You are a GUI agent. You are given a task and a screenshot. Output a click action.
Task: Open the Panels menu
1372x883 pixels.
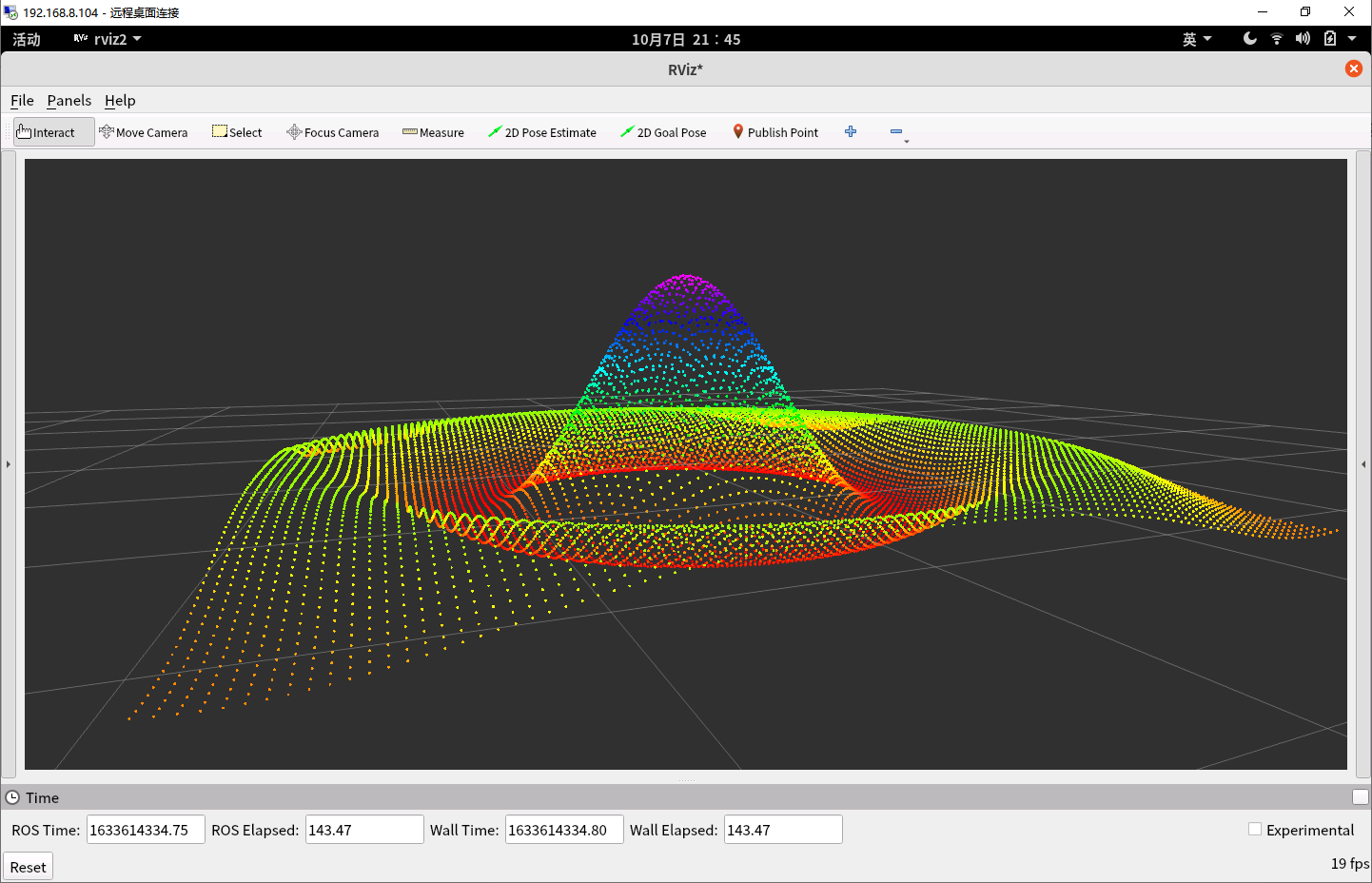click(x=69, y=100)
